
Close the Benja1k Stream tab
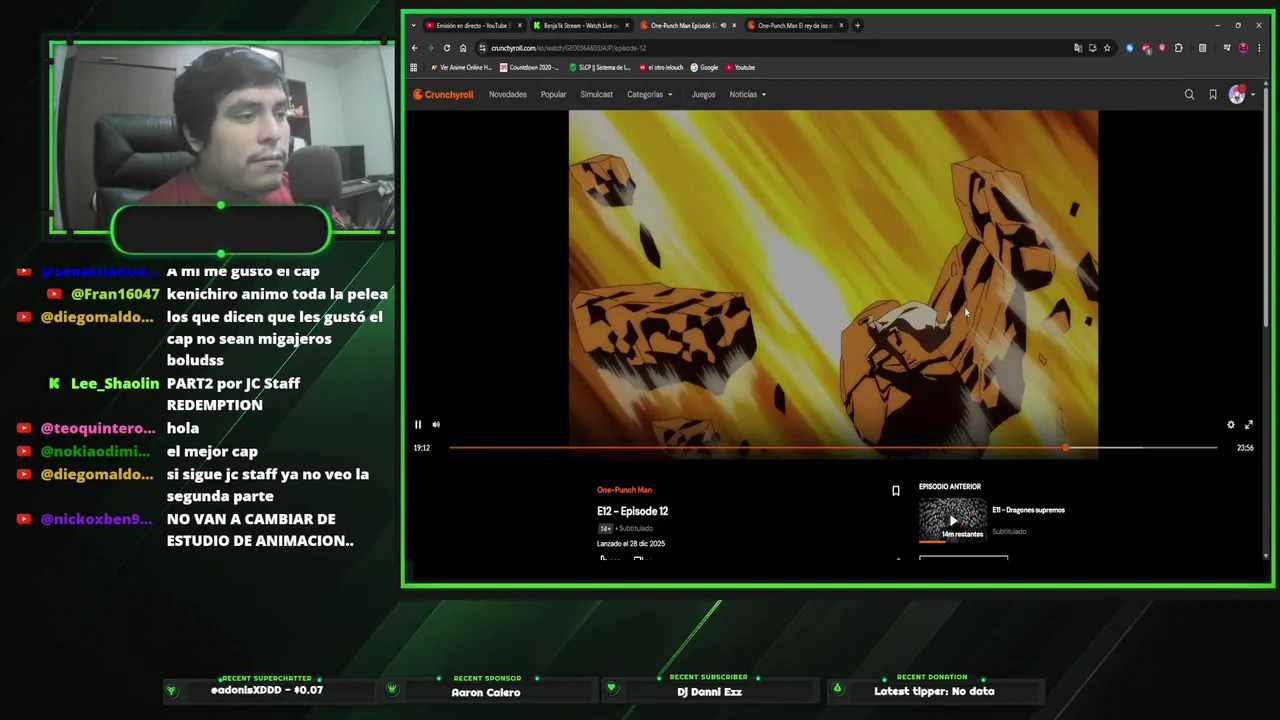coord(628,26)
